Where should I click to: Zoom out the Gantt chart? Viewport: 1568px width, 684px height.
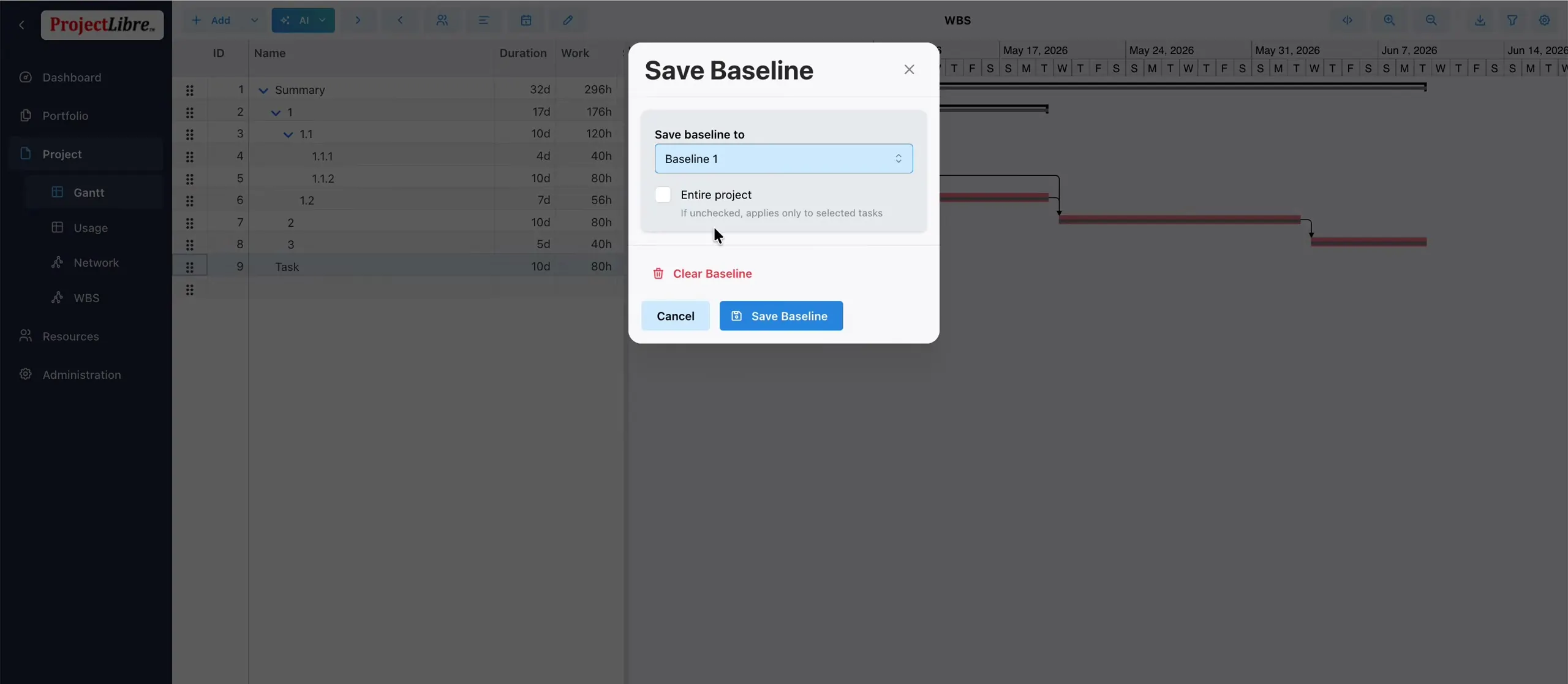click(x=1431, y=20)
